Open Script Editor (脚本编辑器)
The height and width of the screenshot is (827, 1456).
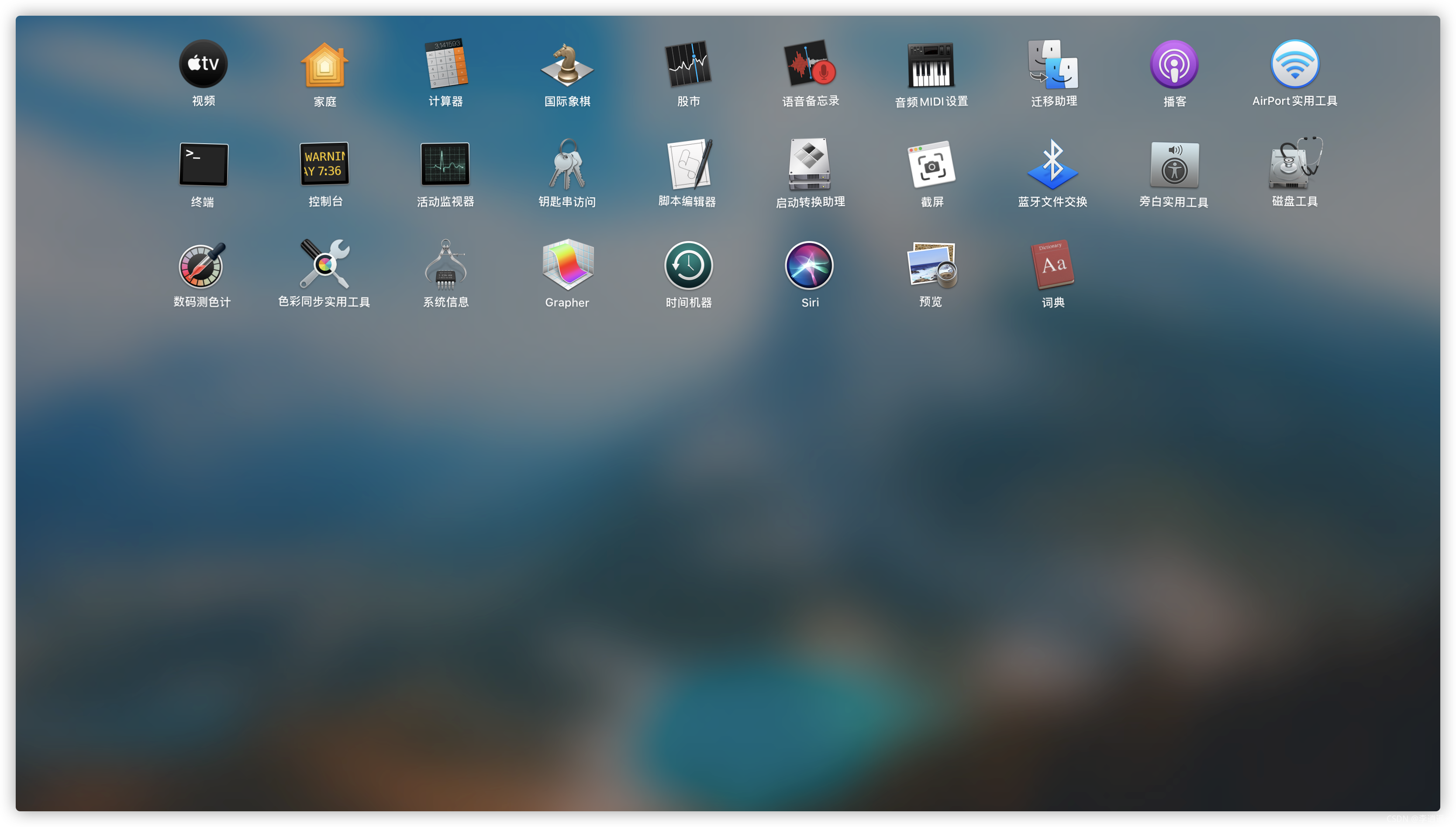click(x=689, y=164)
